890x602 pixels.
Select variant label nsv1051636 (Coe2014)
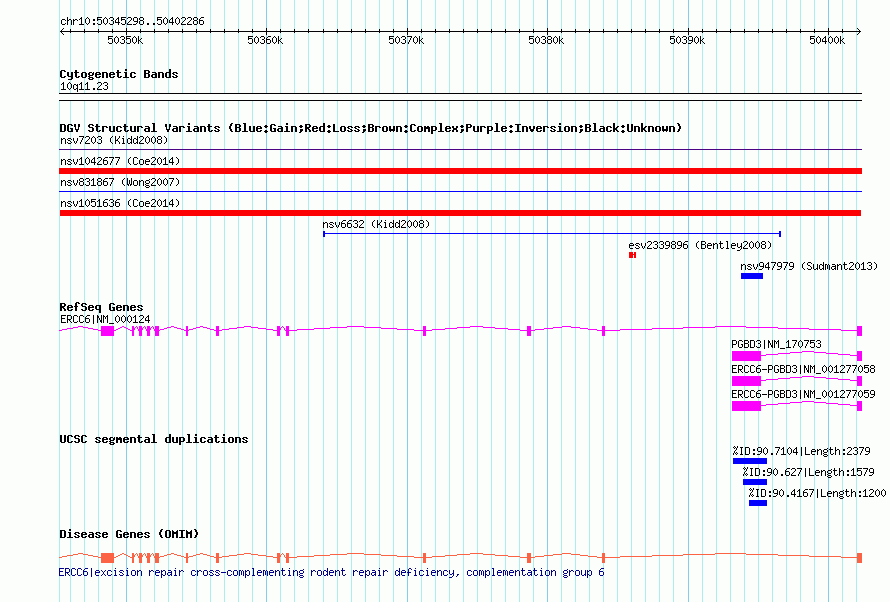pos(120,203)
